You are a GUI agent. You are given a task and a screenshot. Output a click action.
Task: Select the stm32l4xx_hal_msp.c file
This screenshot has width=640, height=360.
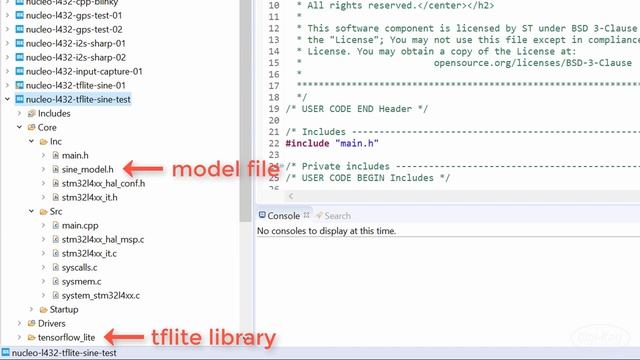[103, 240]
